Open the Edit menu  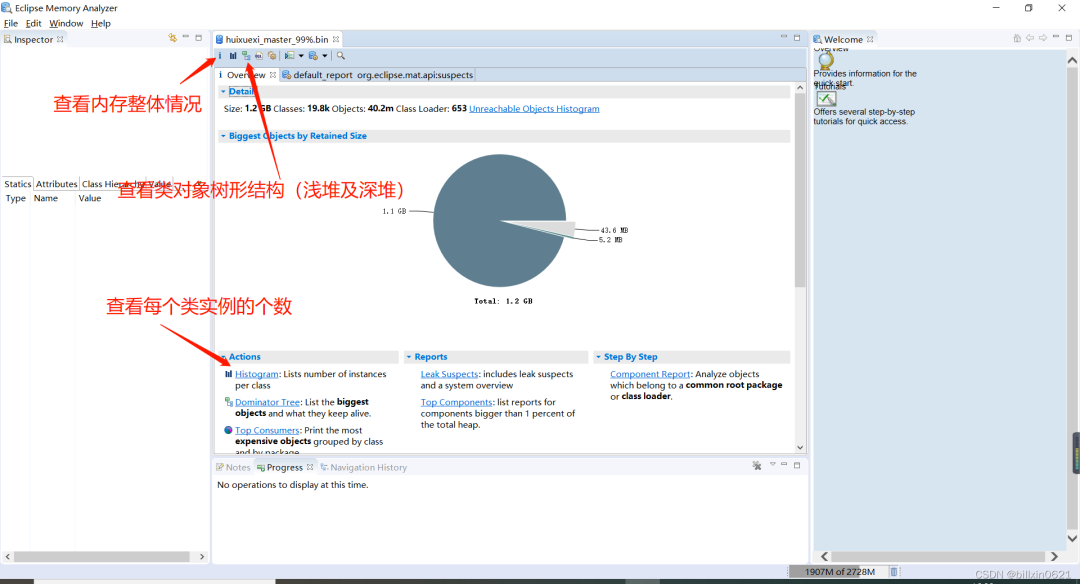pos(34,23)
